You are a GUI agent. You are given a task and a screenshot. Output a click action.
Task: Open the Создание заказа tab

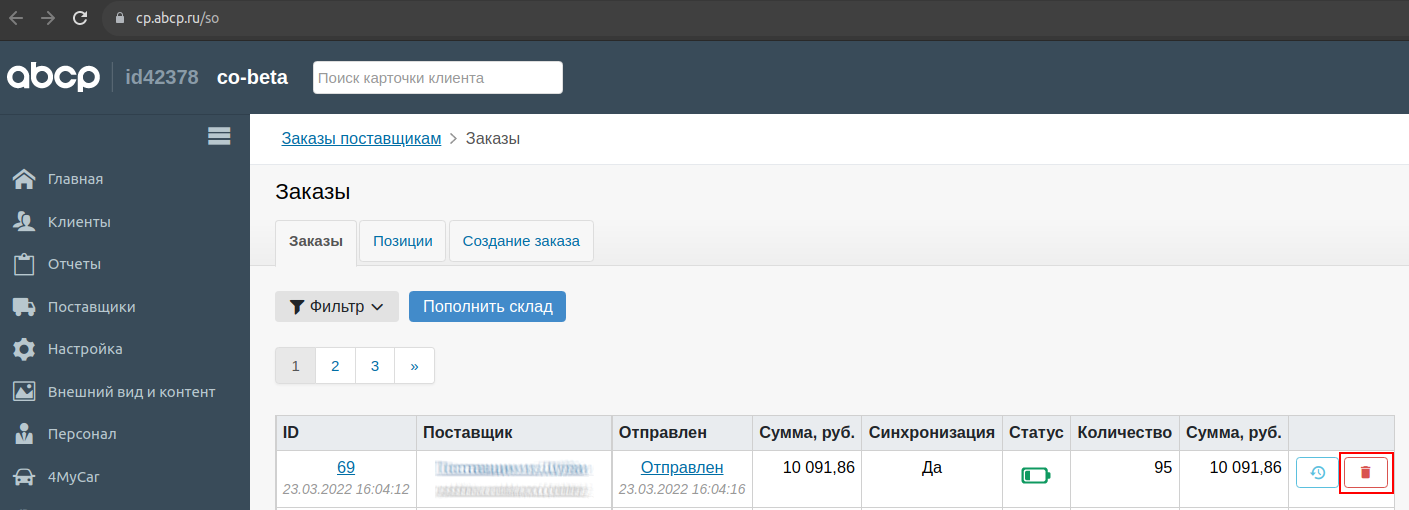pos(521,241)
